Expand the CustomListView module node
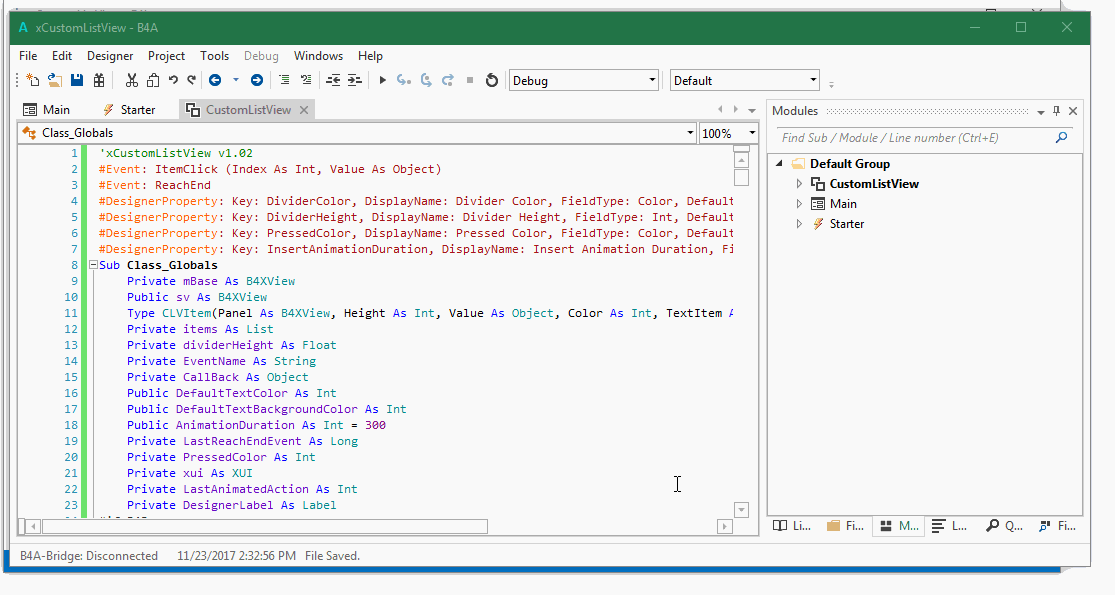This screenshot has height=595, width=1115. coord(799,184)
